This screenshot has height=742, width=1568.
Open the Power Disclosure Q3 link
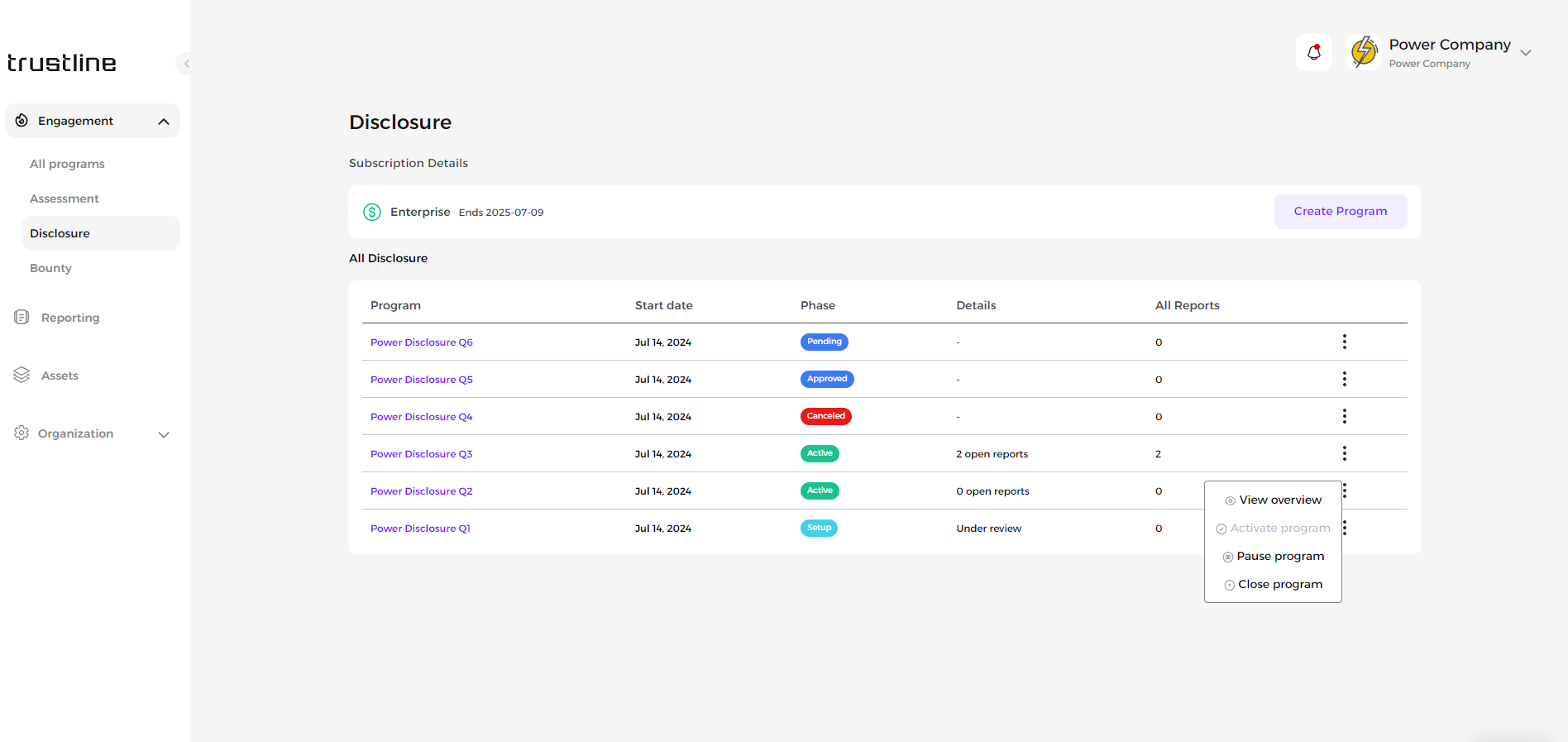[421, 454]
